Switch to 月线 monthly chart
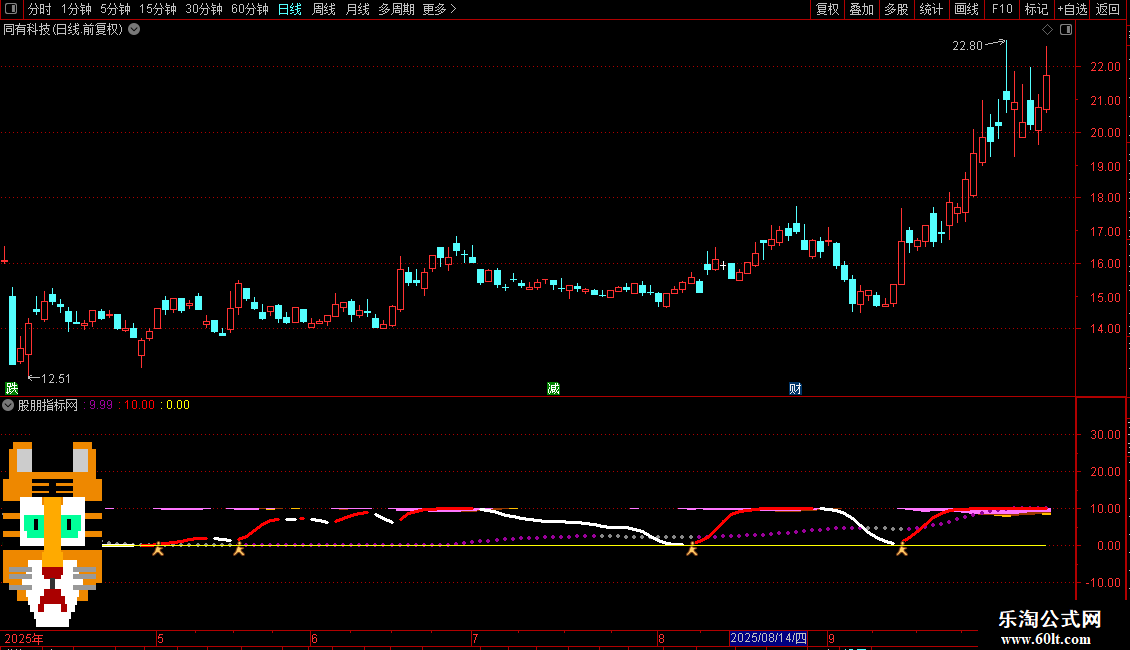Viewport: 1130px width, 650px height. tap(357, 9)
